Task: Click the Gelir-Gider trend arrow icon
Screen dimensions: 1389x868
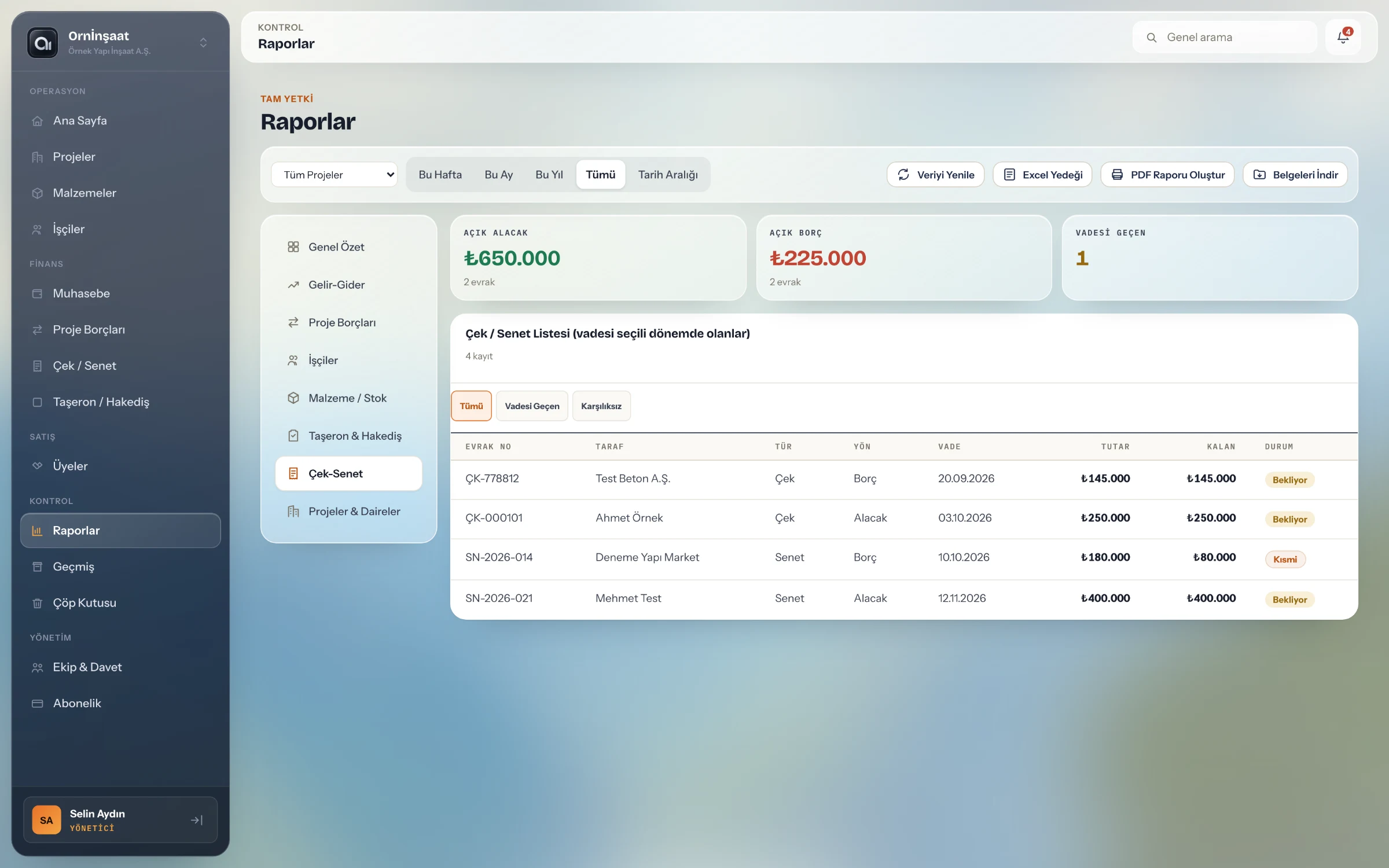Action: tap(293, 285)
